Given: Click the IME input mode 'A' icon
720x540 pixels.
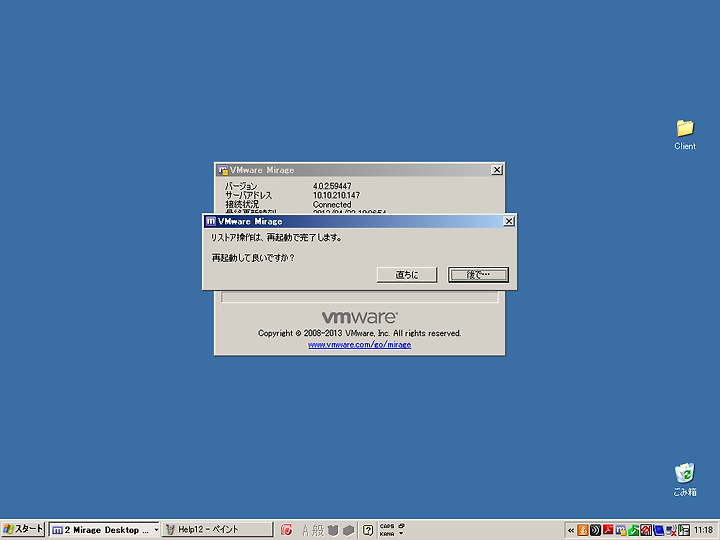Looking at the screenshot, I should click(305, 530).
